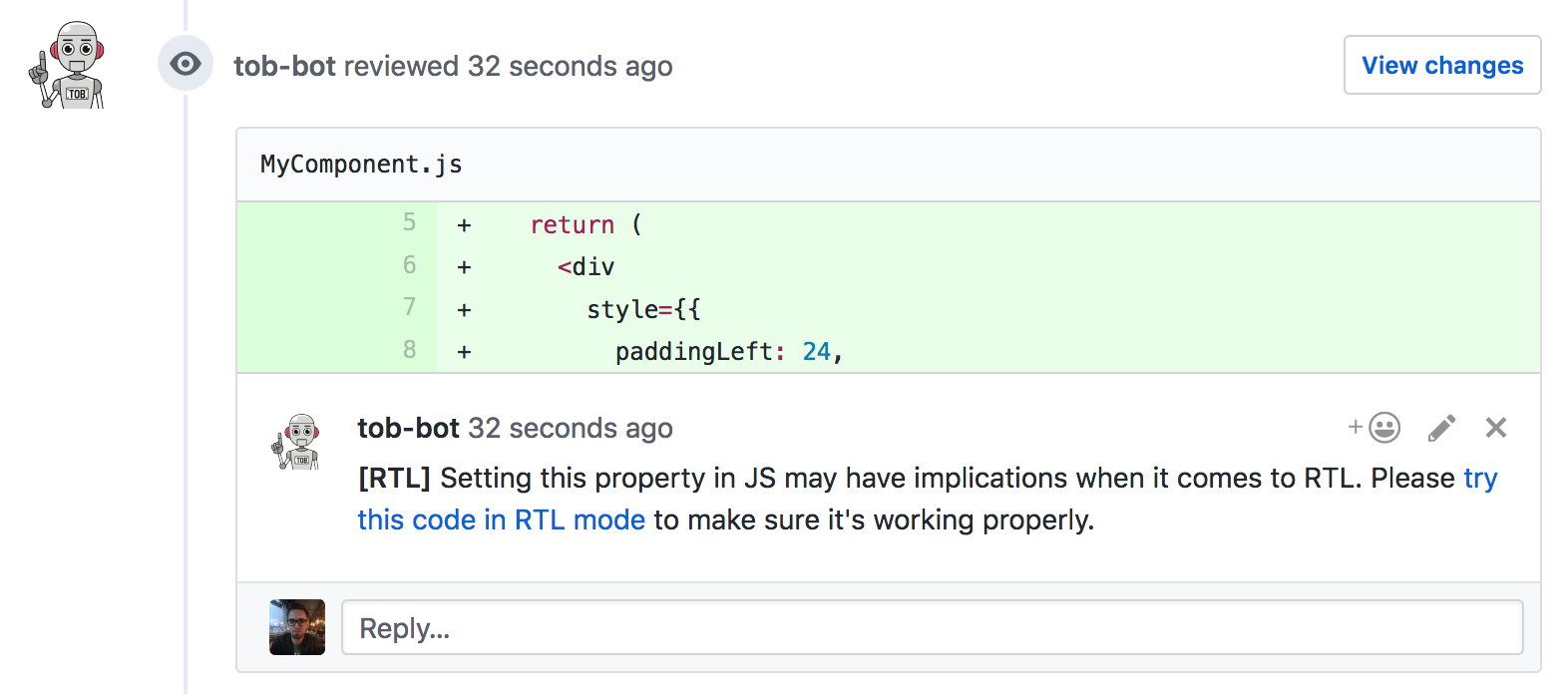Follow the 'try this code in RTL mode' link
The image size is (1568, 694).
click(x=501, y=520)
